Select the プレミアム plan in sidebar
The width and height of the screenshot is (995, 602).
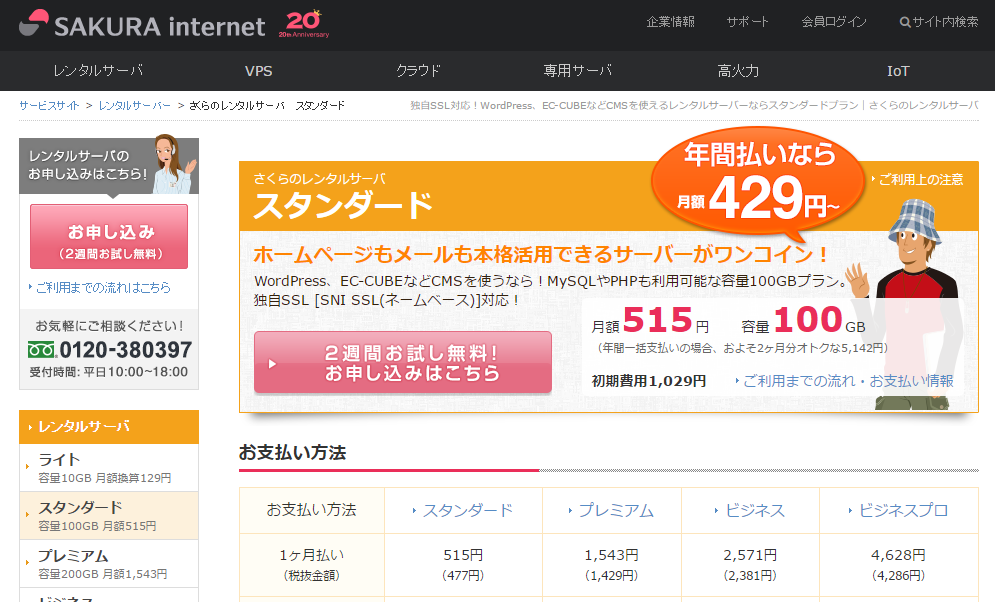109,564
